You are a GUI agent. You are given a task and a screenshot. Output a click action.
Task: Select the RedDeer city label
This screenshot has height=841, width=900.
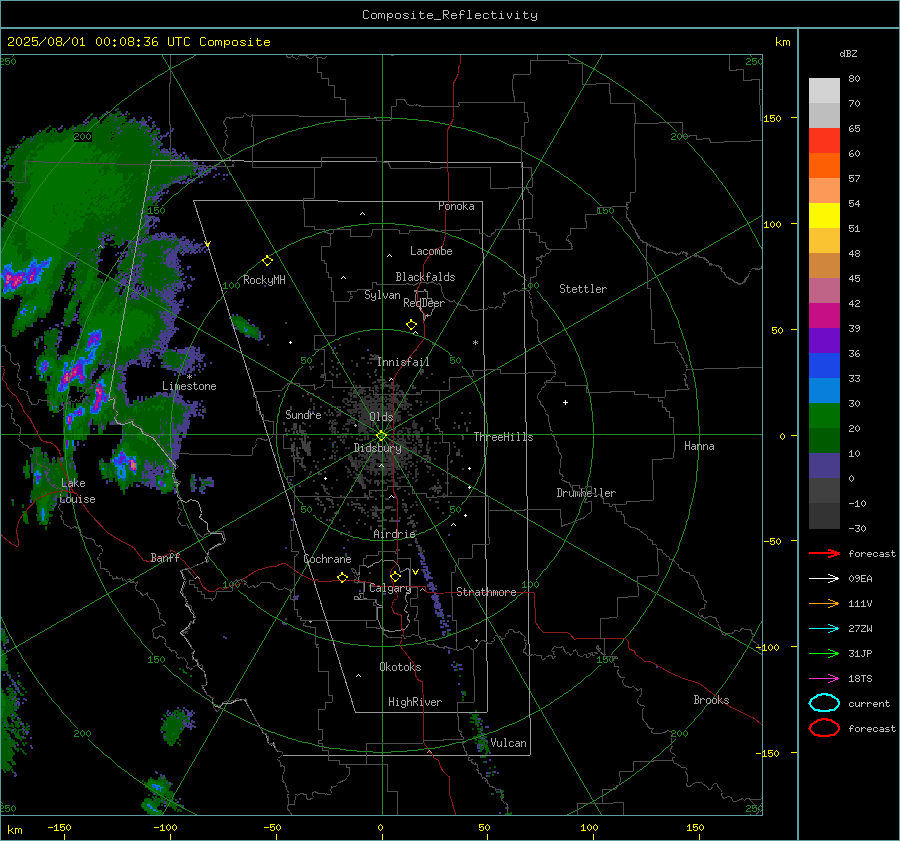[424, 303]
